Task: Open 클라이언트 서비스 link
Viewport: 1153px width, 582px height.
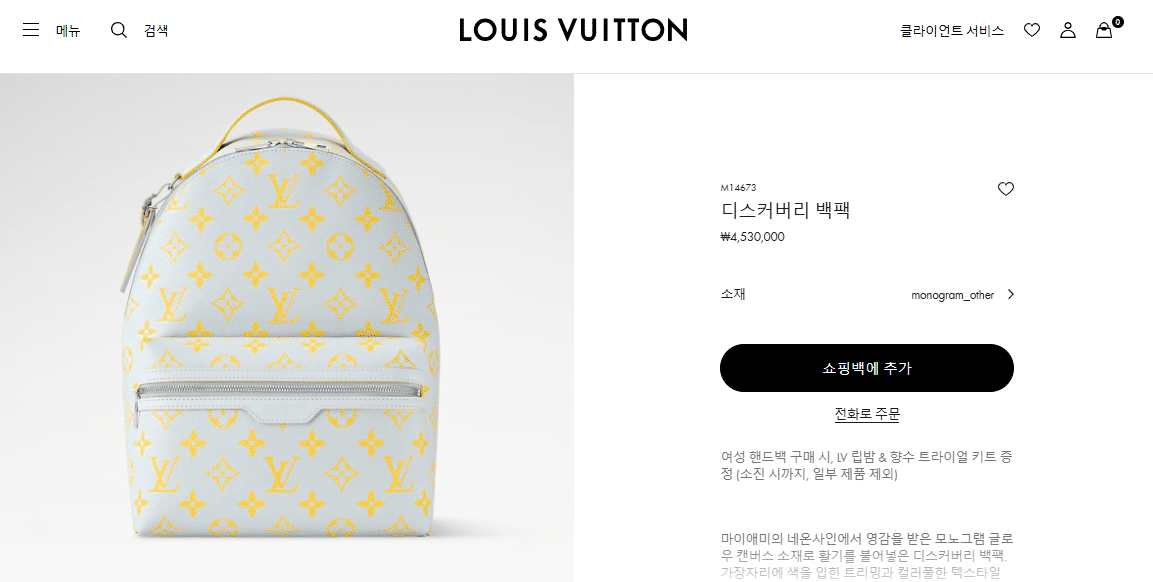Action: click(952, 30)
